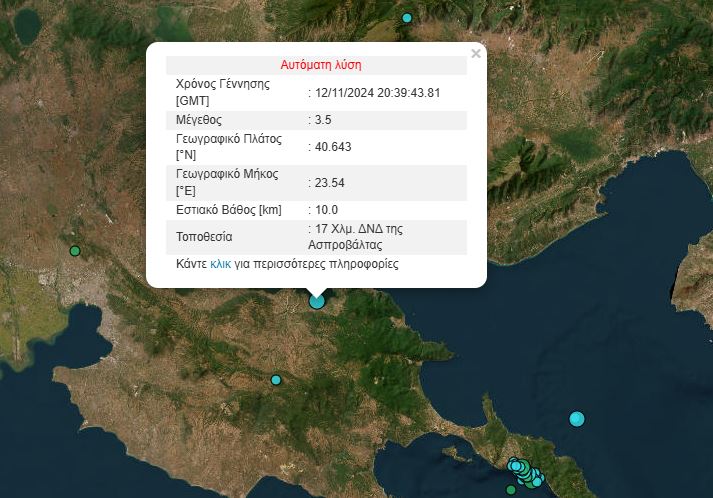The image size is (713, 498).
Task: Close the earthquake info popup
Action: click(x=476, y=54)
